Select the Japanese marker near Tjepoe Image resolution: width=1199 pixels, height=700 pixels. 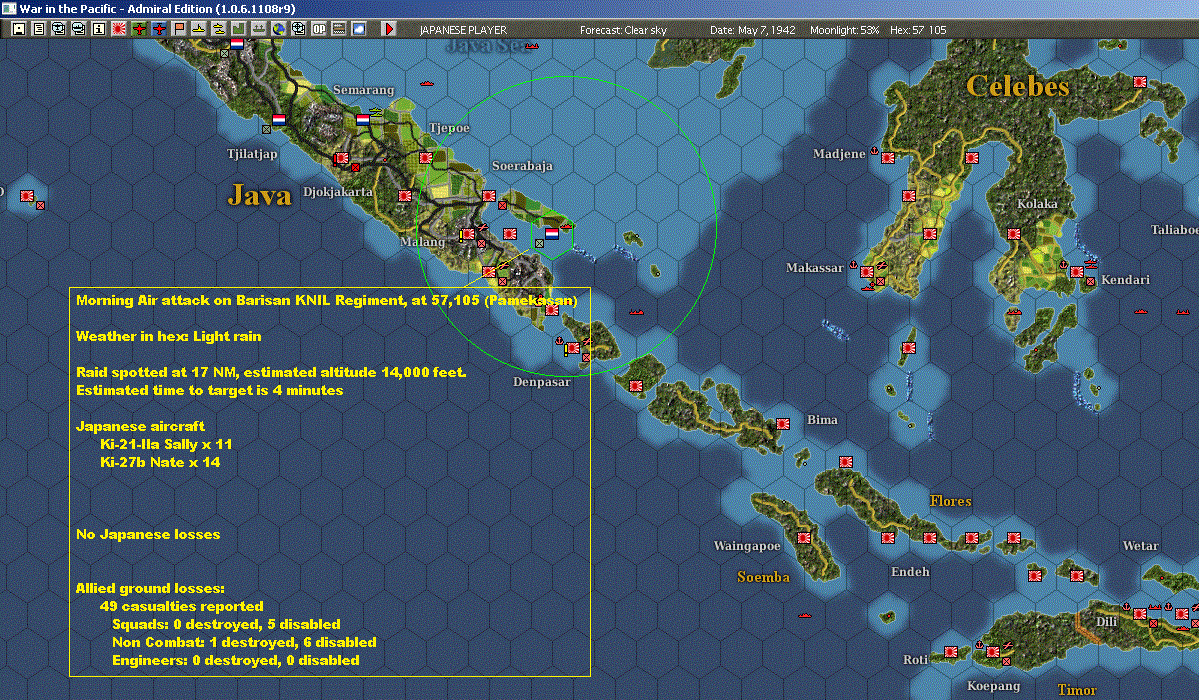426,158
